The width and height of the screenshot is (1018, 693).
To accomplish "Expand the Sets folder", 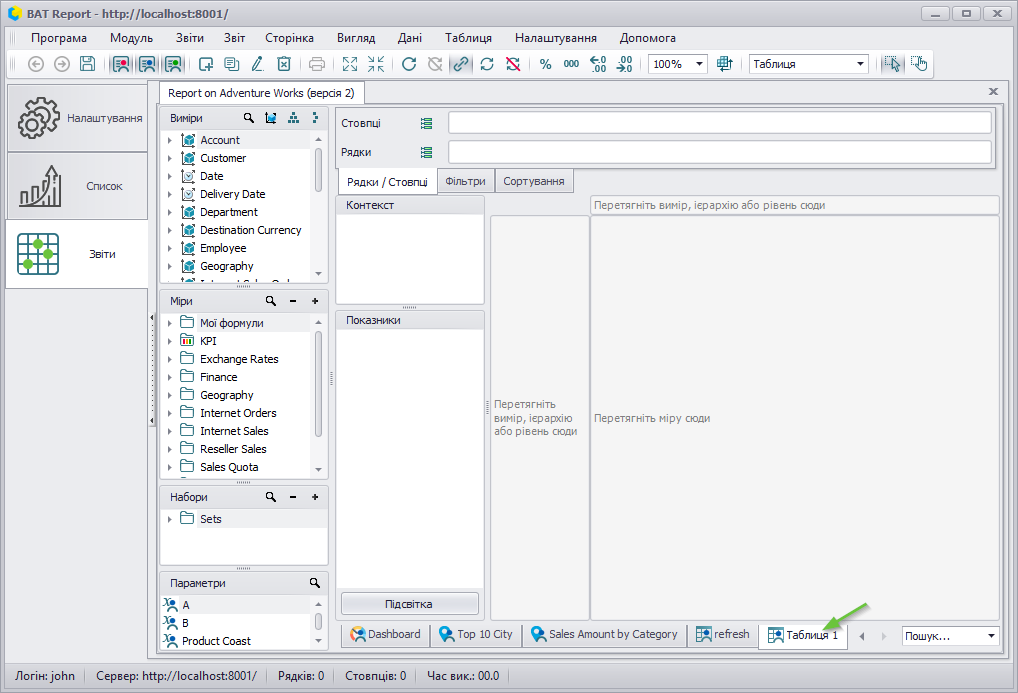I will click(x=170, y=518).
